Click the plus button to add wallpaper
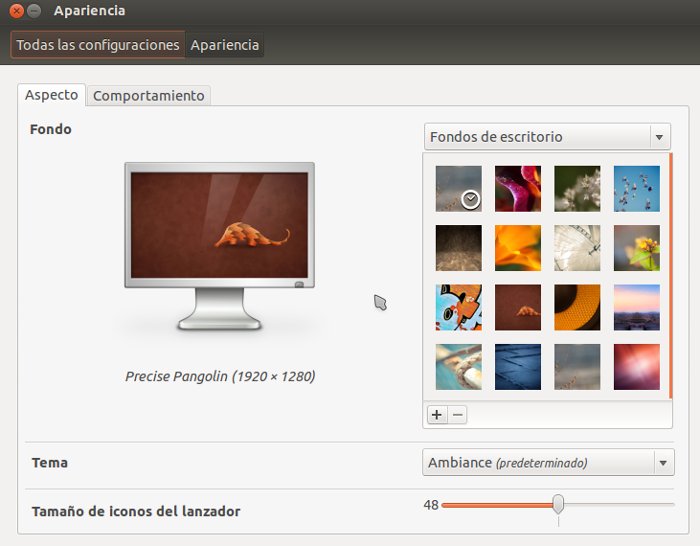Screen dimensions: 700x546 (x=437, y=415)
